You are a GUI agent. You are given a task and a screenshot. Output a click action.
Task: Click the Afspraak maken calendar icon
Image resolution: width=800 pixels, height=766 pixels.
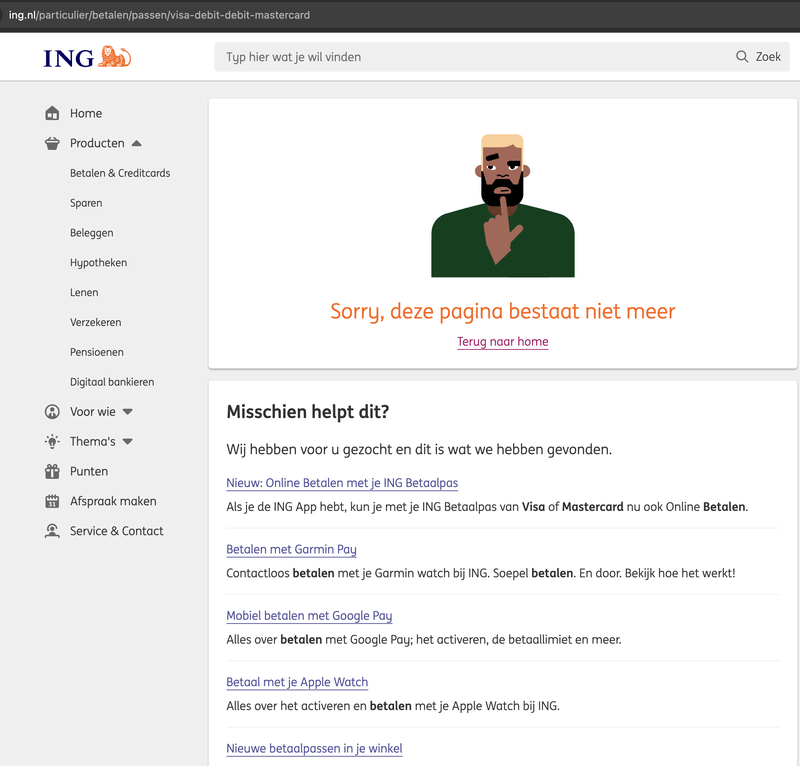pyautogui.click(x=52, y=501)
